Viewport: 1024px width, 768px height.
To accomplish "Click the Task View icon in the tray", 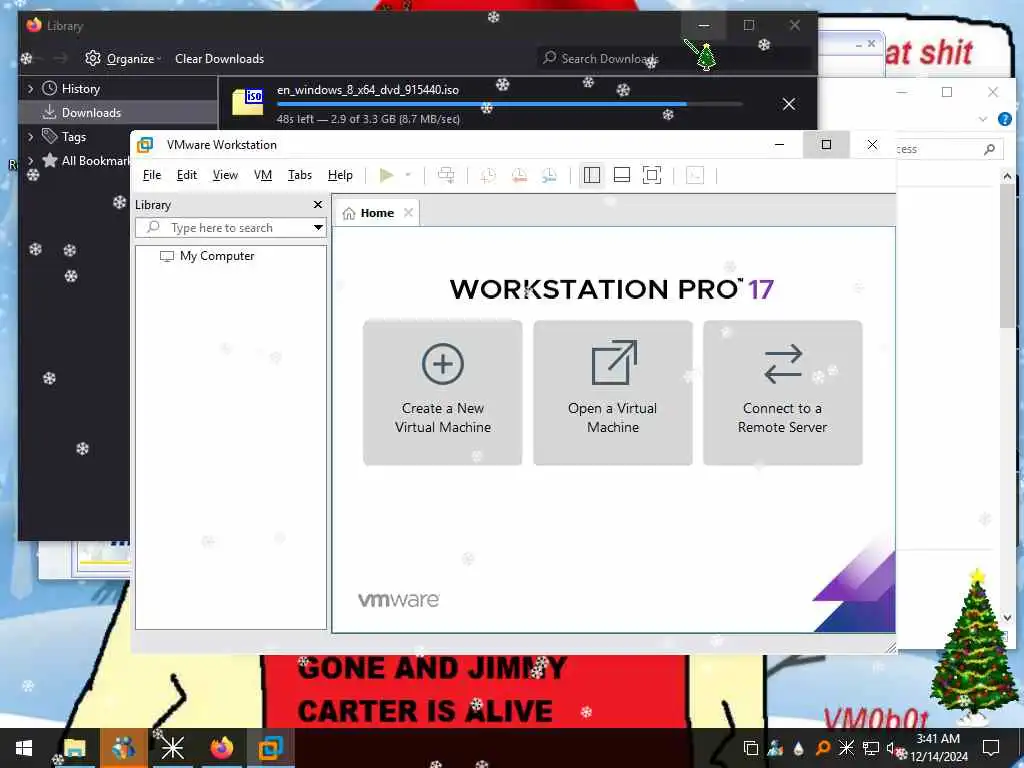I will pos(751,748).
